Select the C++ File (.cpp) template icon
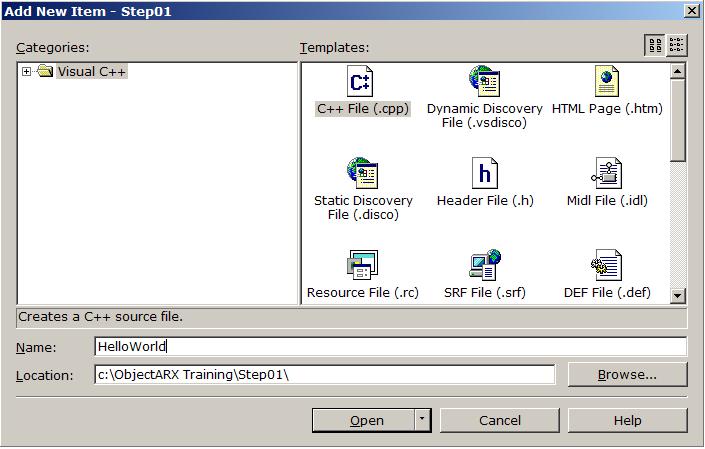Viewport: 705px width, 449px height. (x=360, y=81)
